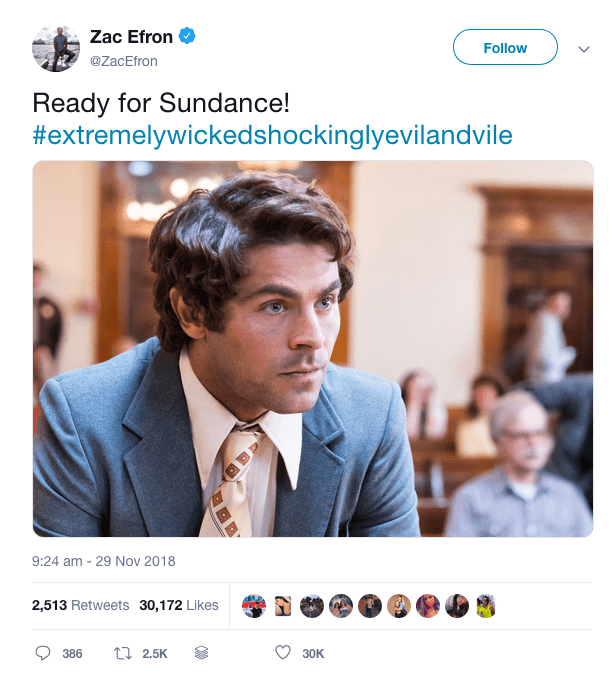The image size is (614, 686).
Task: Go to the @ZacEfron handle link
Action: click(x=124, y=61)
